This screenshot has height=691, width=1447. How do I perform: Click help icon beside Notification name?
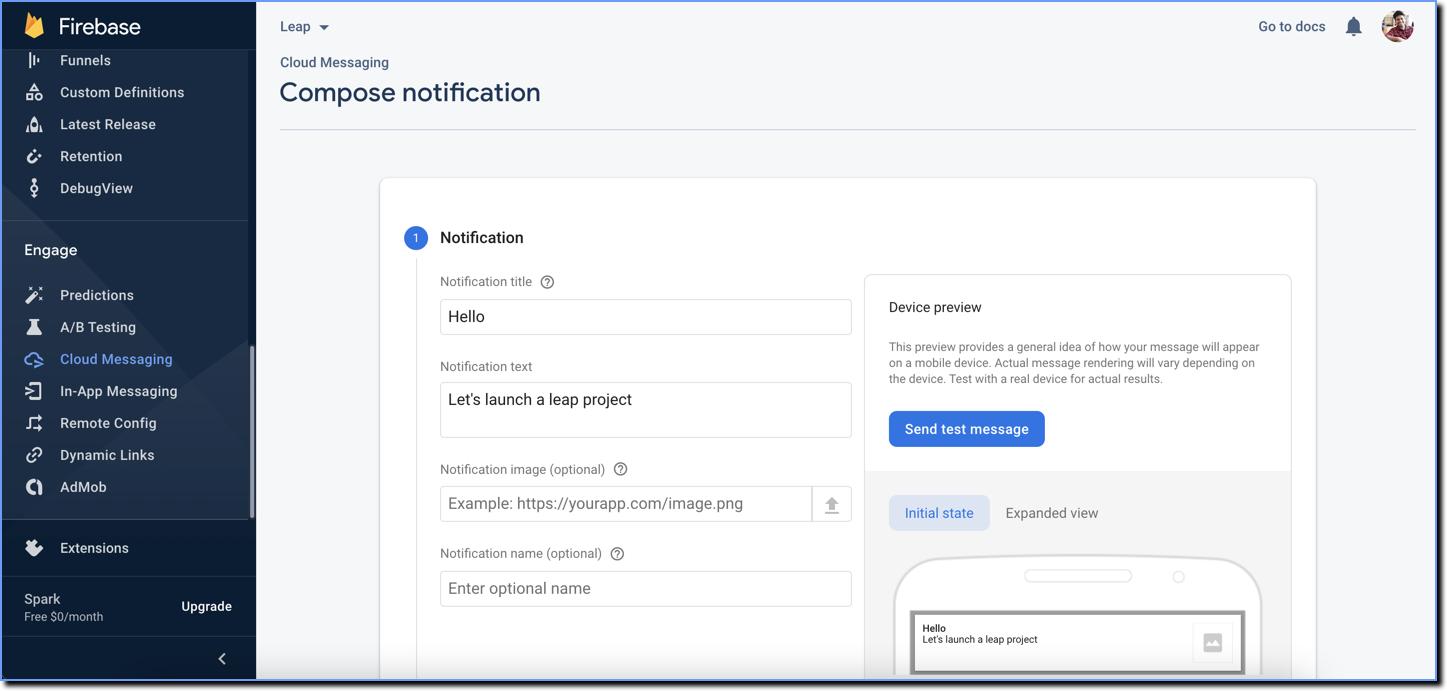pyautogui.click(x=617, y=553)
